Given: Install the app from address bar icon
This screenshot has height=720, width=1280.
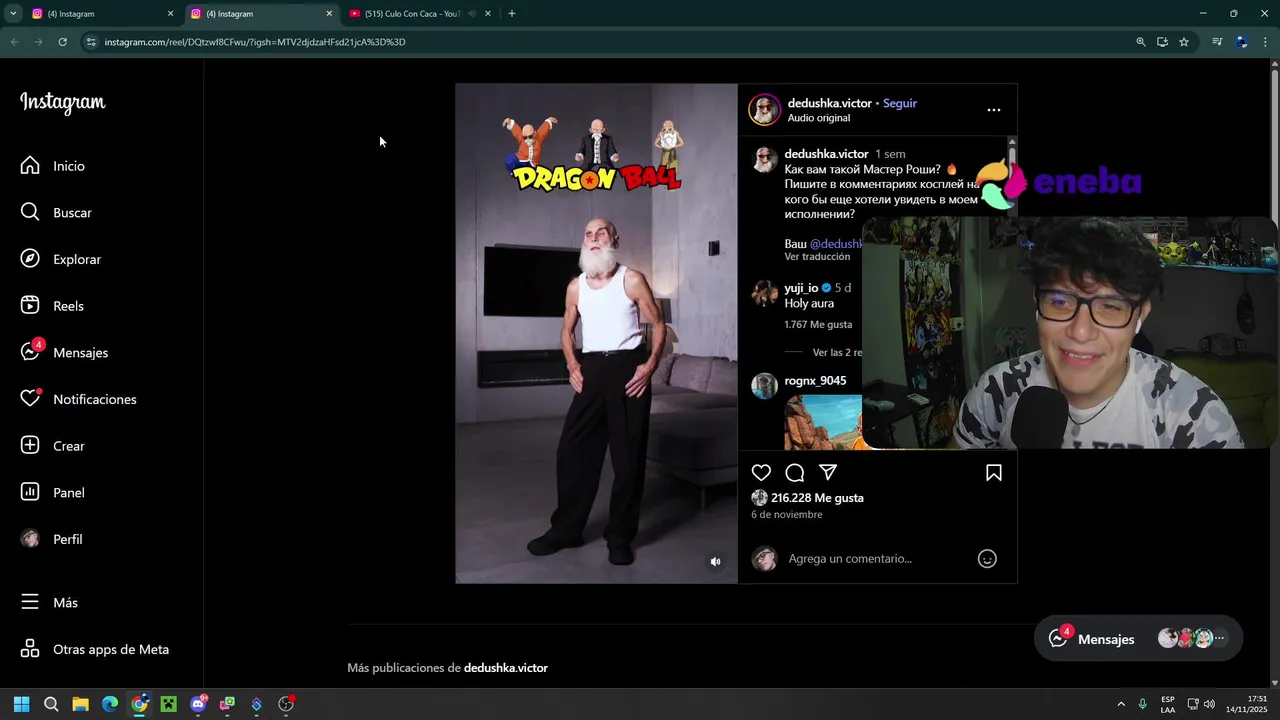Looking at the screenshot, I should pyautogui.click(x=1162, y=42).
